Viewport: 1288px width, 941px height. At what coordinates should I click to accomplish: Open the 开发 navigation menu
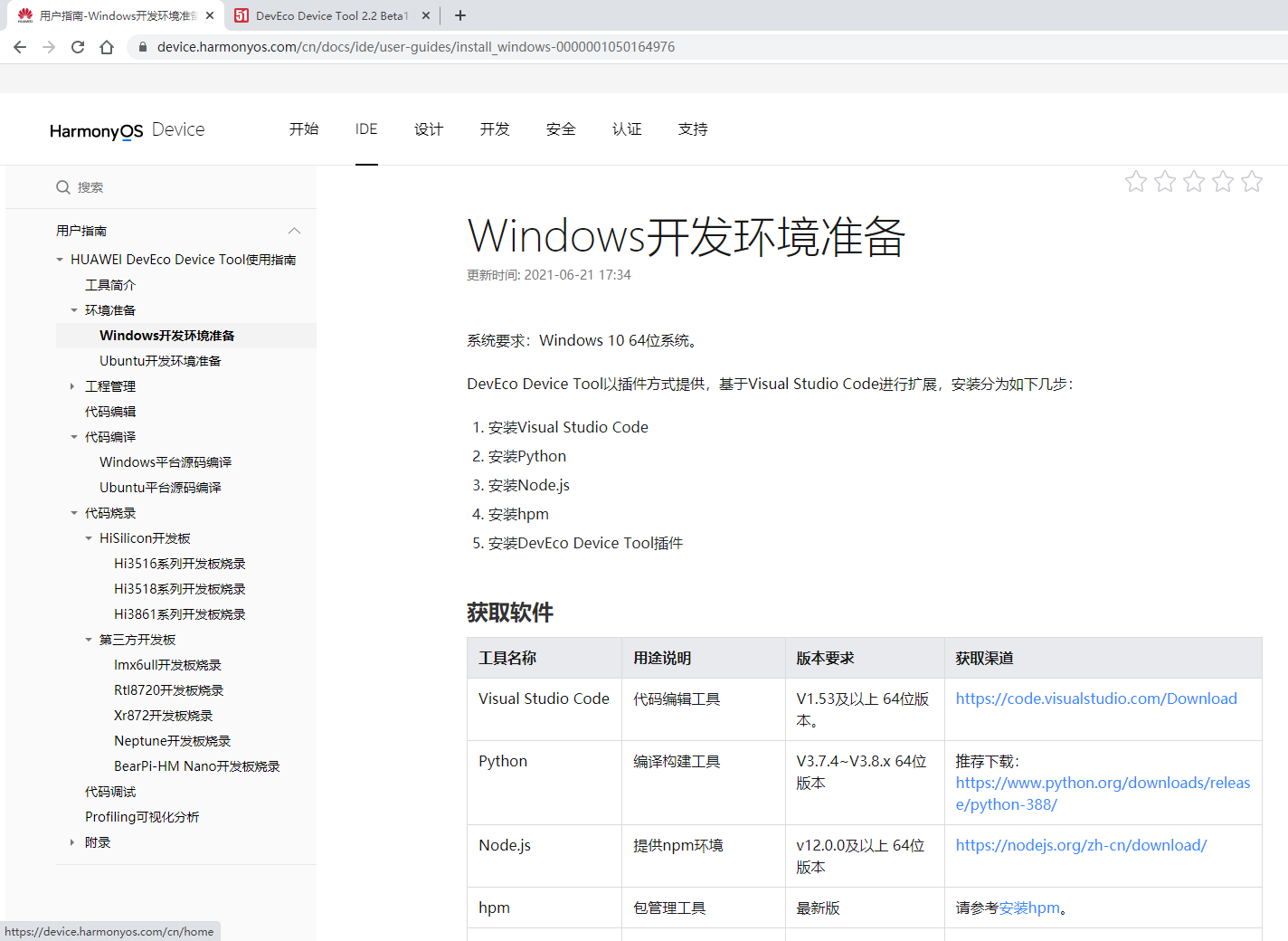[495, 129]
